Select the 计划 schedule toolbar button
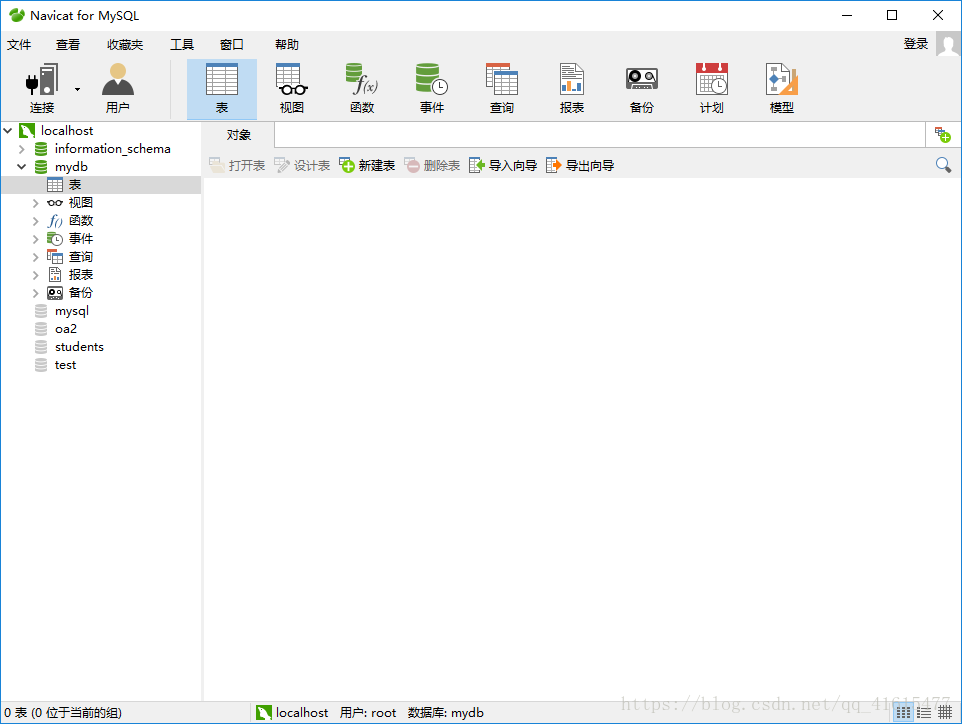The width and height of the screenshot is (962, 724). pos(712,89)
